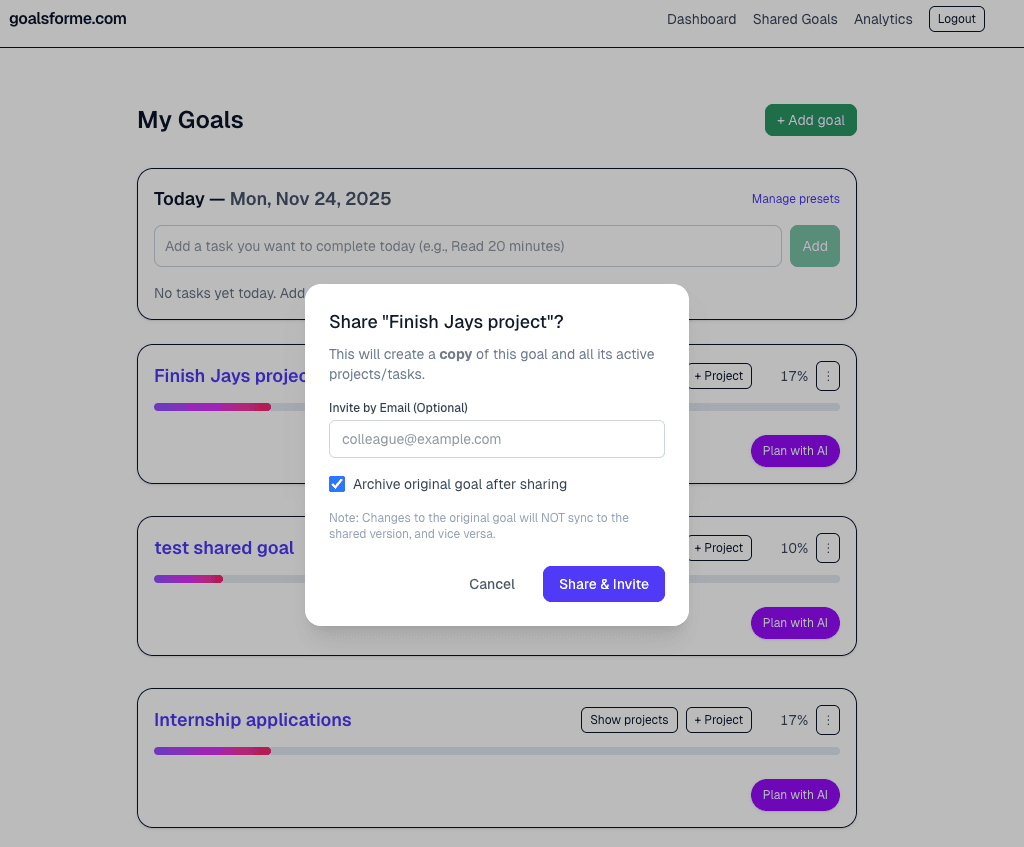Go to the Dashboard
The image size is (1024, 847).
[701, 18]
